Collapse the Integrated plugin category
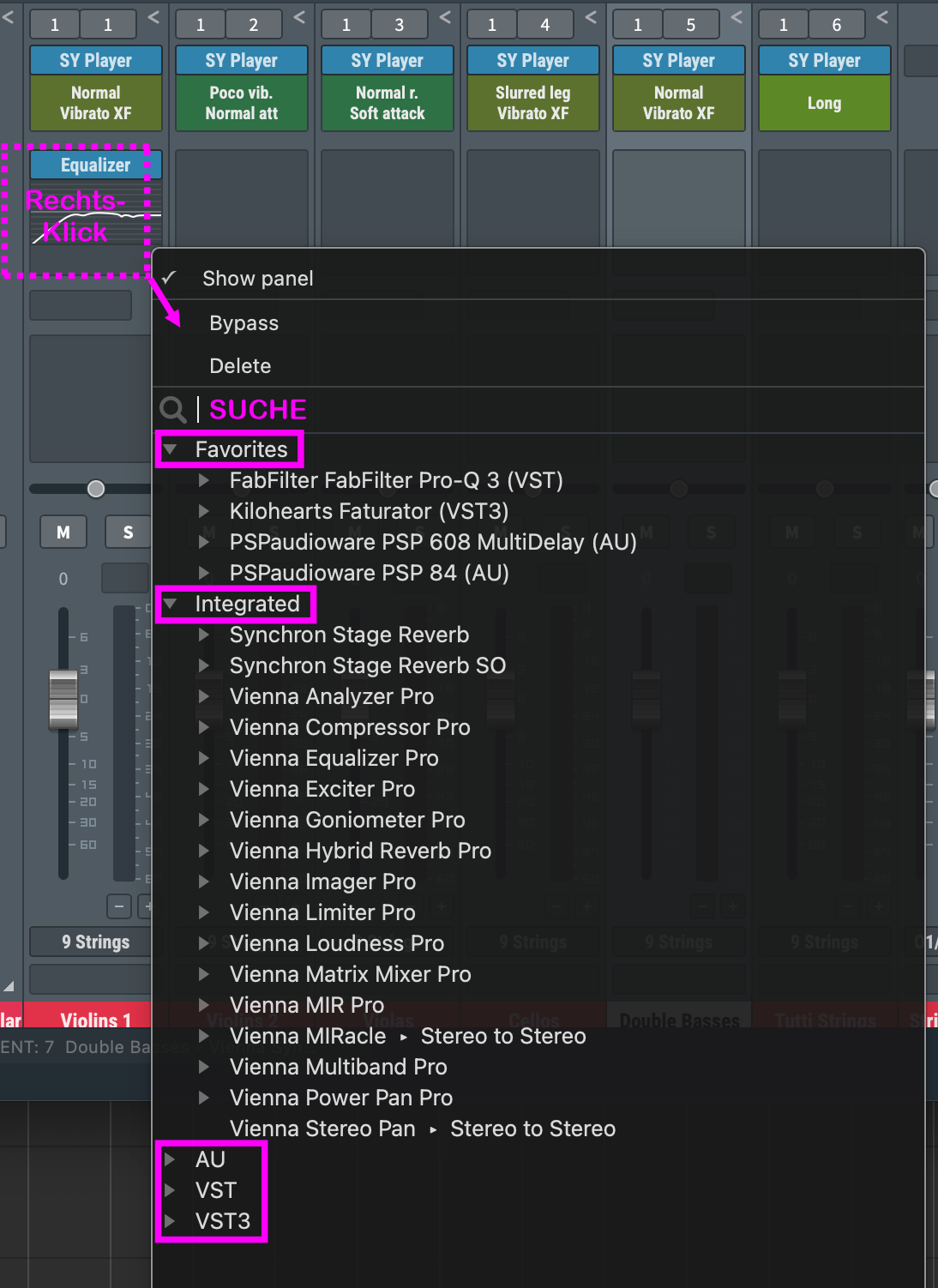 click(171, 604)
